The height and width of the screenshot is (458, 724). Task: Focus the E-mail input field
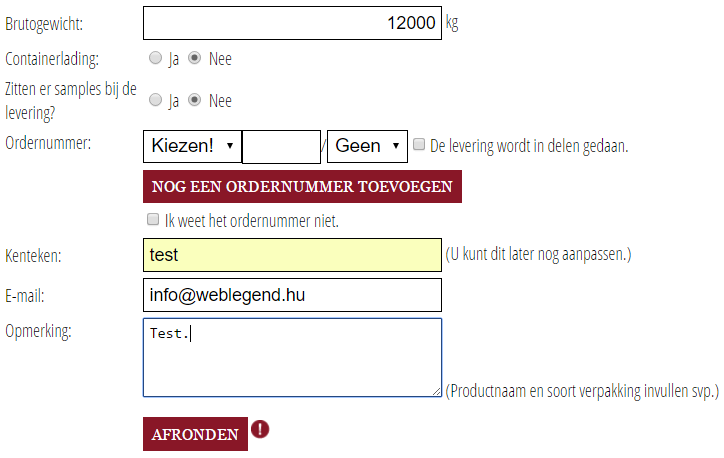point(292,295)
